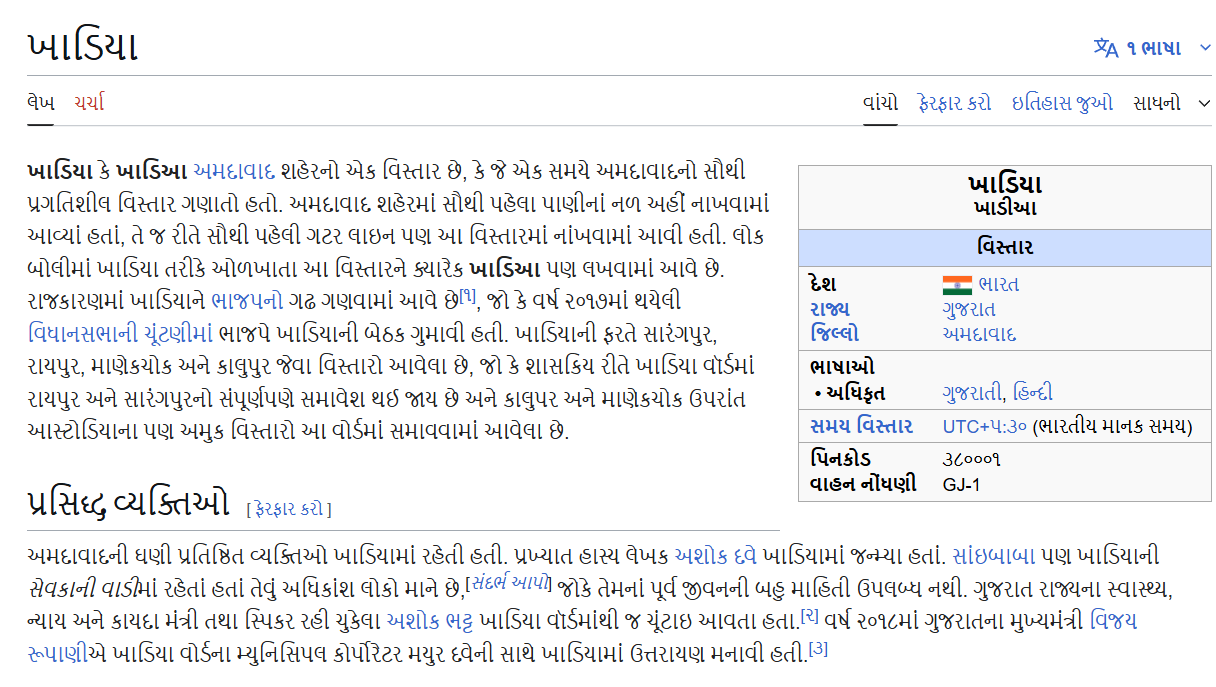The height and width of the screenshot is (687, 1216).
Task: Click the જિલ્લો label link in infobox
Action: coord(834,334)
